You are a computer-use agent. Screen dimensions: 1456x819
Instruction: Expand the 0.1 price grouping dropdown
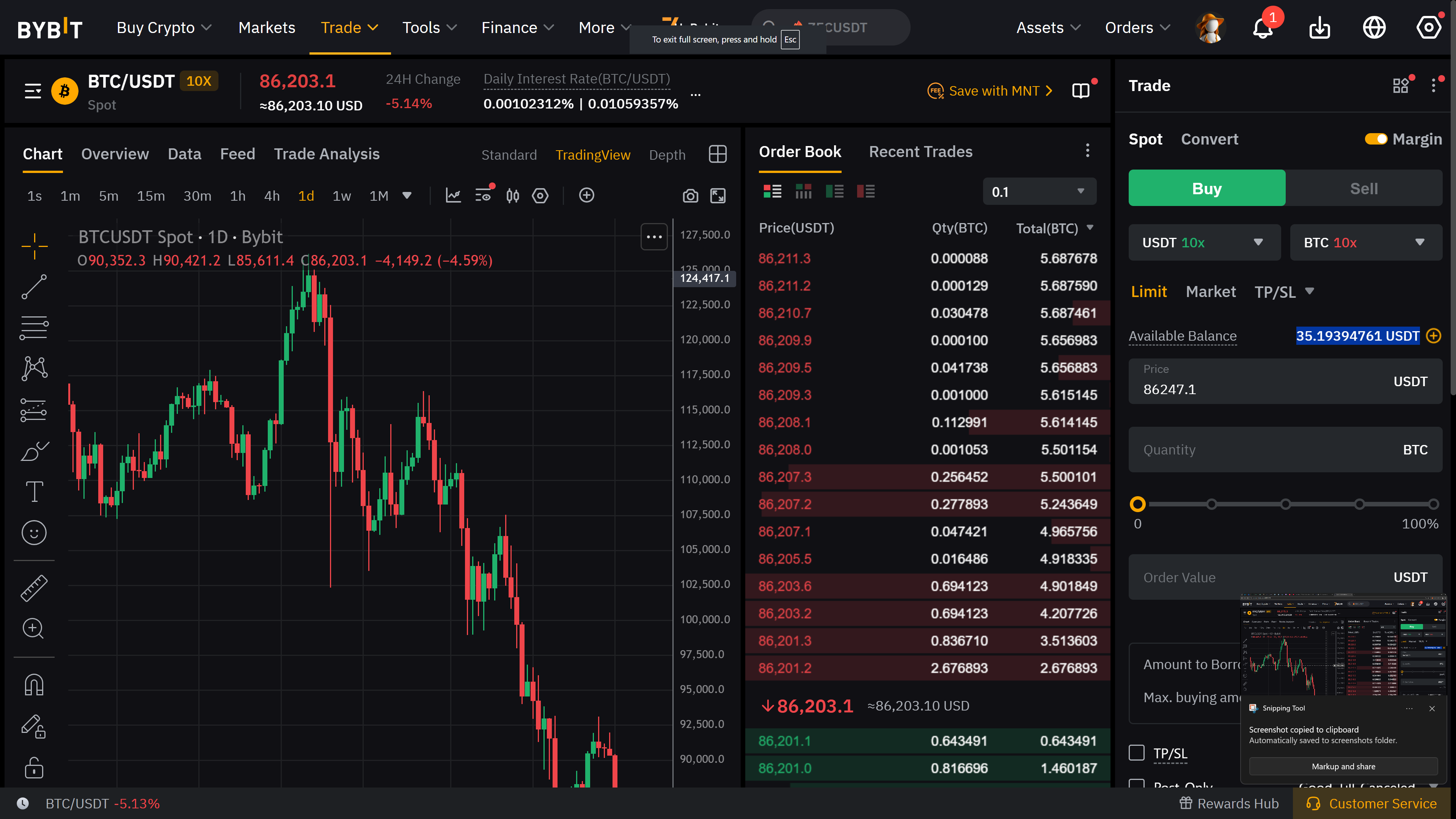tap(1040, 192)
